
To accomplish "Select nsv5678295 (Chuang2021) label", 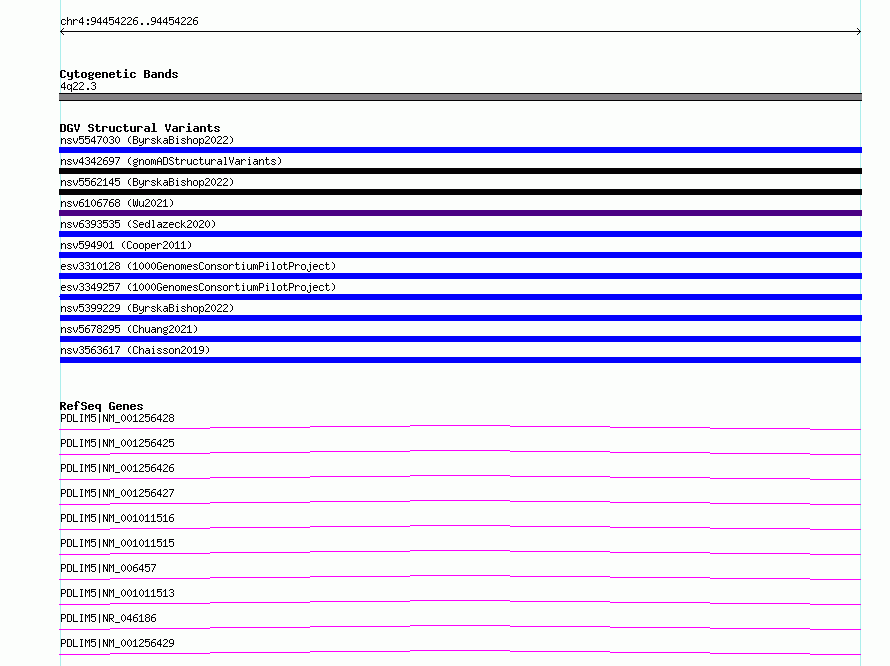I will pos(129,329).
